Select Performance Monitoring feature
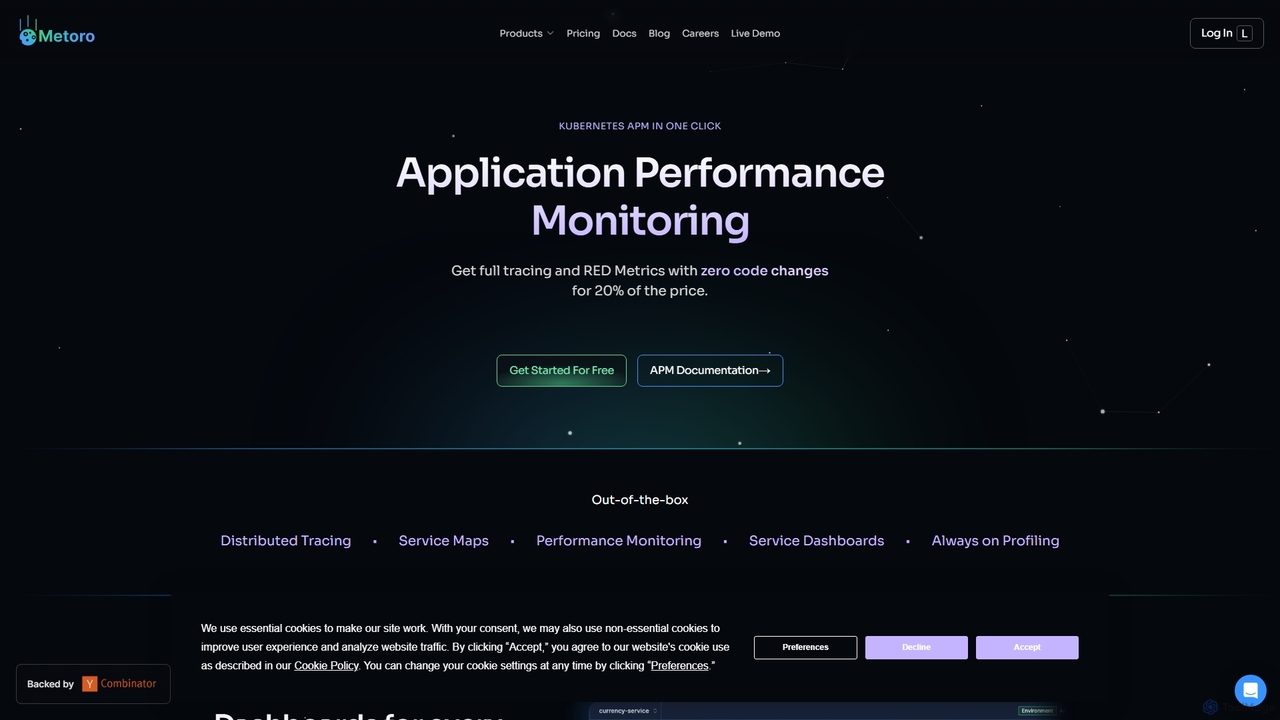The height and width of the screenshot is (720, 1280). point(619,540)
